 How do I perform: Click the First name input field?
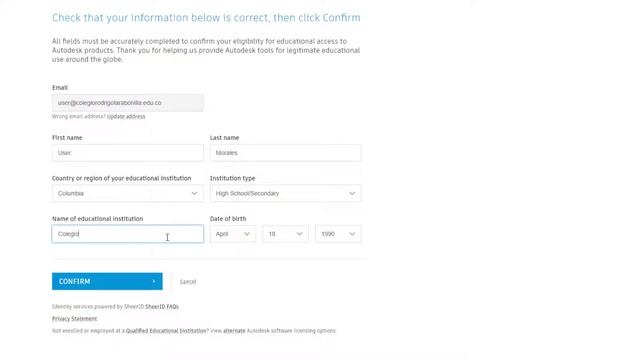[127, 153]
